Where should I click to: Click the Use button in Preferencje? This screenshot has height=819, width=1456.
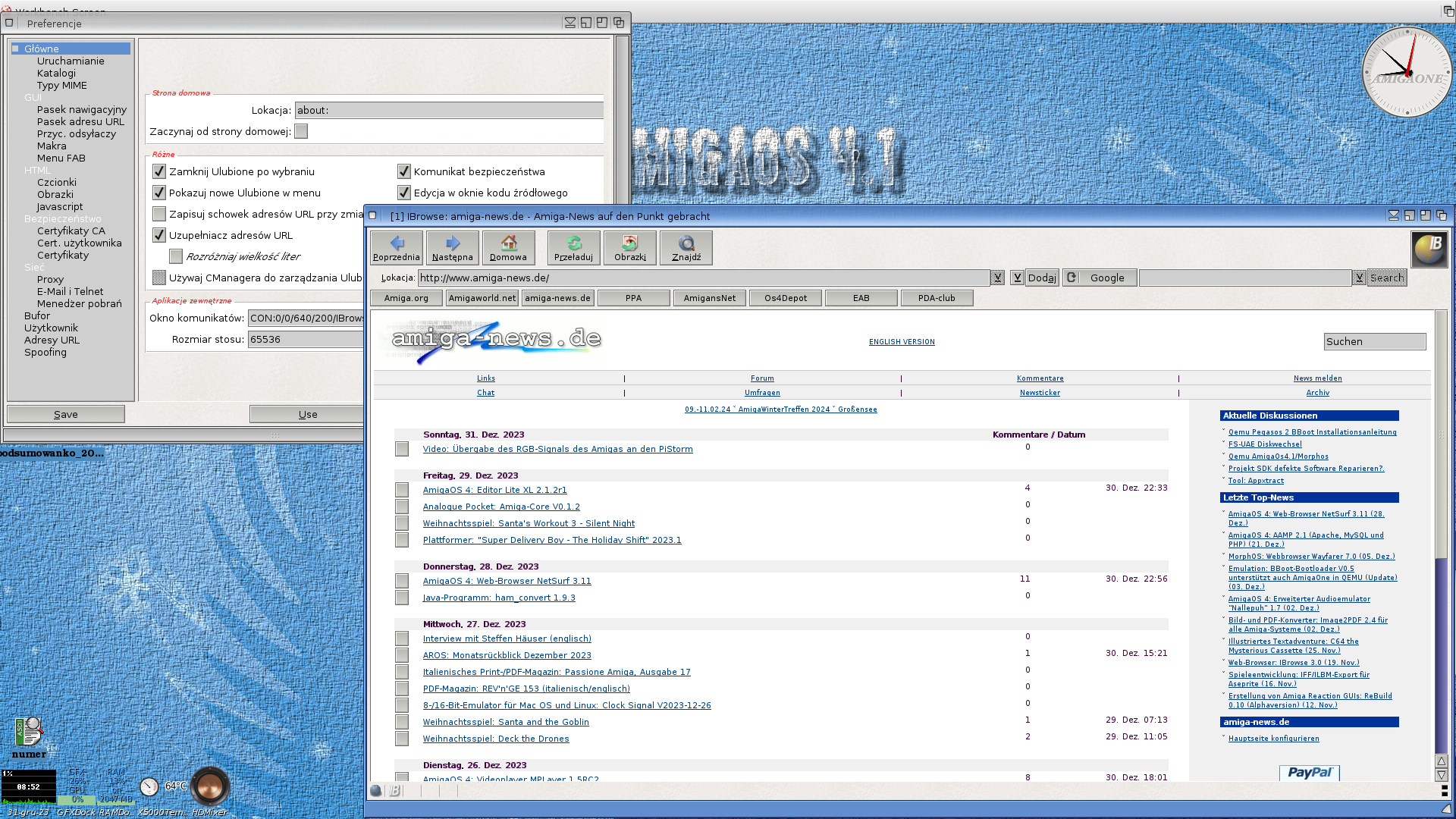(x=308, y=414)
